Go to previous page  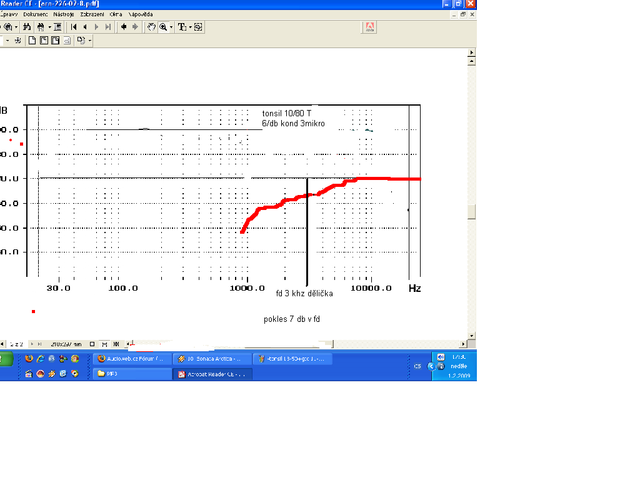click(x=85, y=27)
